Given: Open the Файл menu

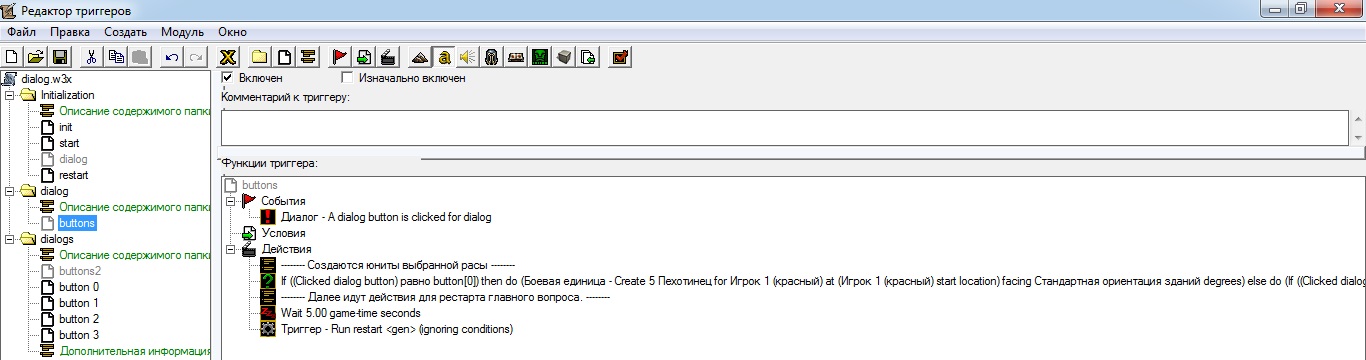Looking at the screenshot, I should tap(21, 32).
